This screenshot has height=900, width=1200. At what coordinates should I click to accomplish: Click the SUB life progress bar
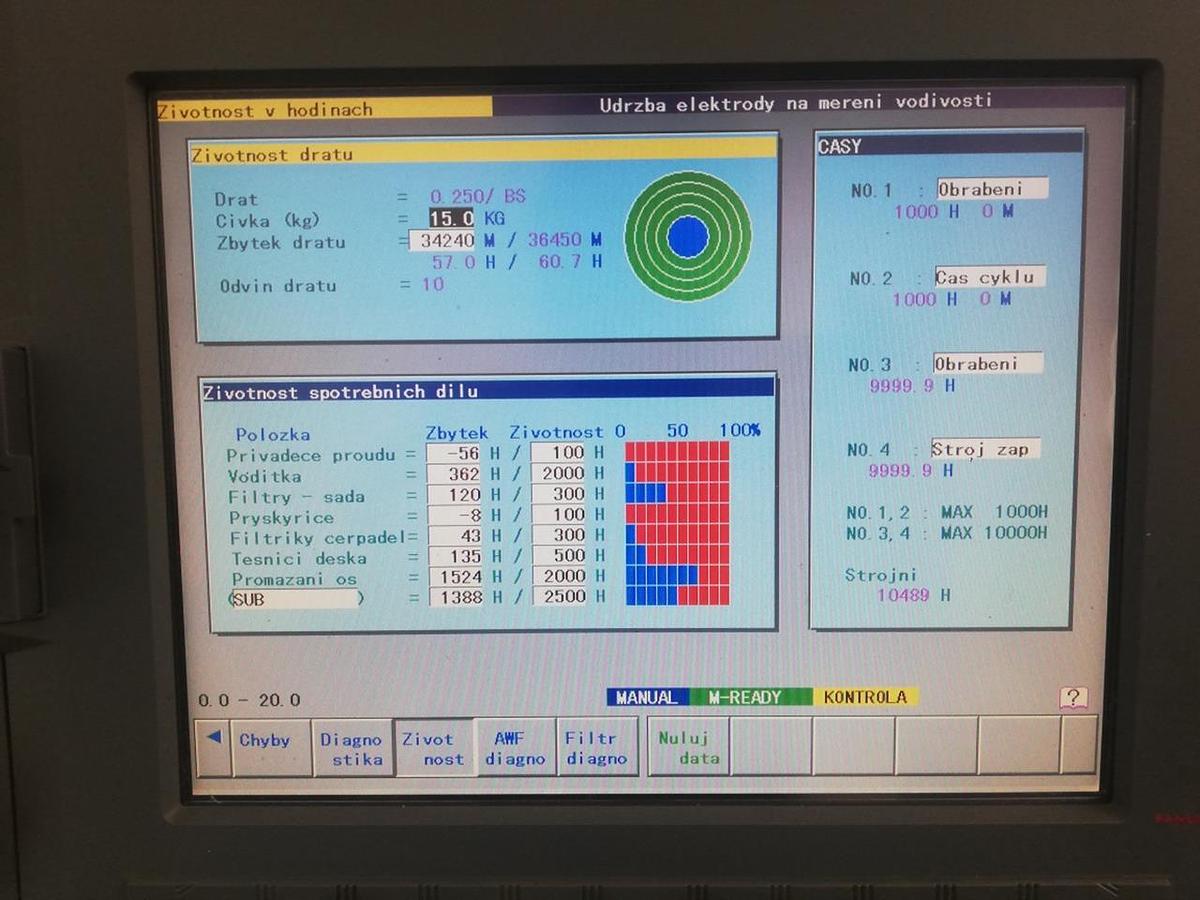pos(677,596)
